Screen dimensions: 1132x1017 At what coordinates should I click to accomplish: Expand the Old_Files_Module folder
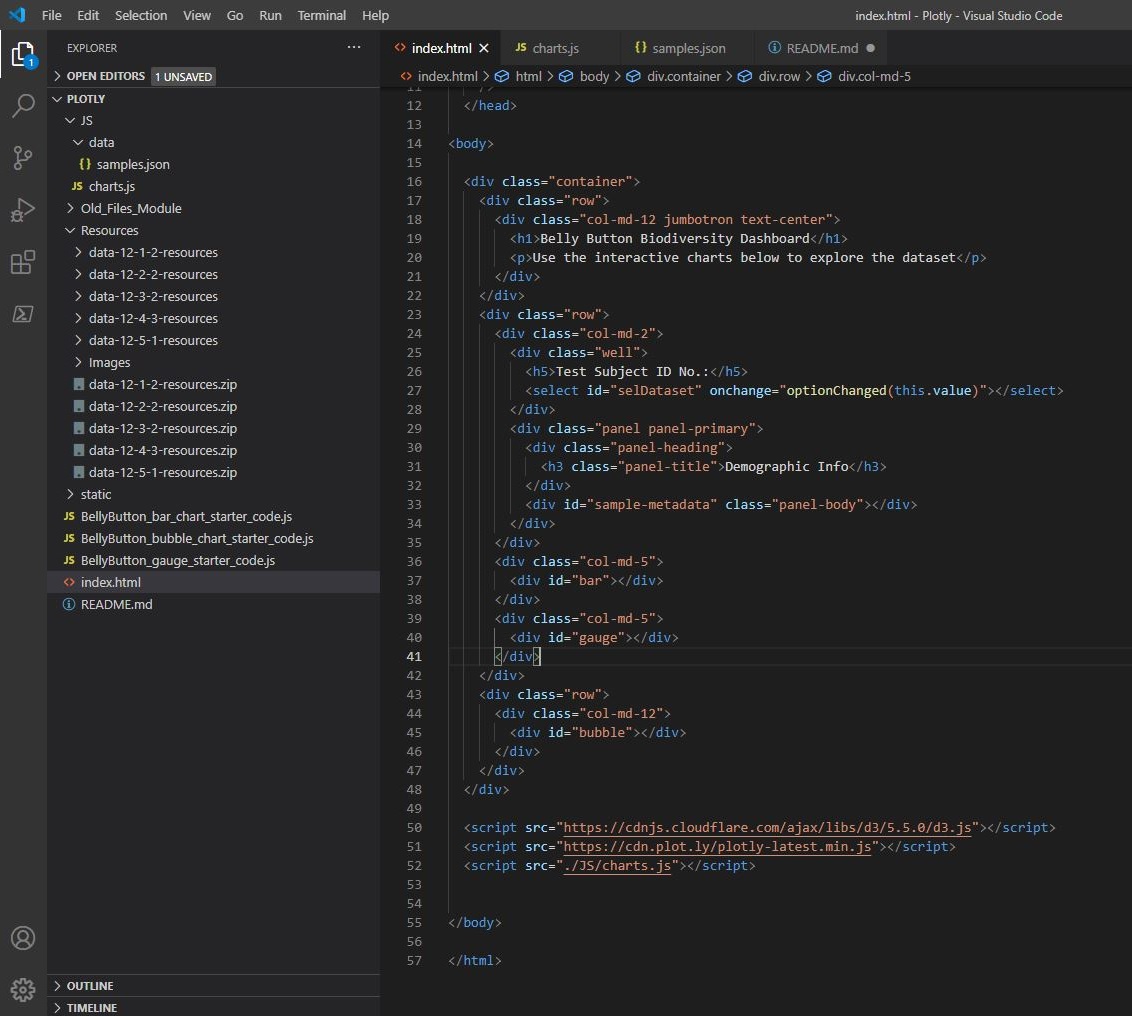[131, 208]
